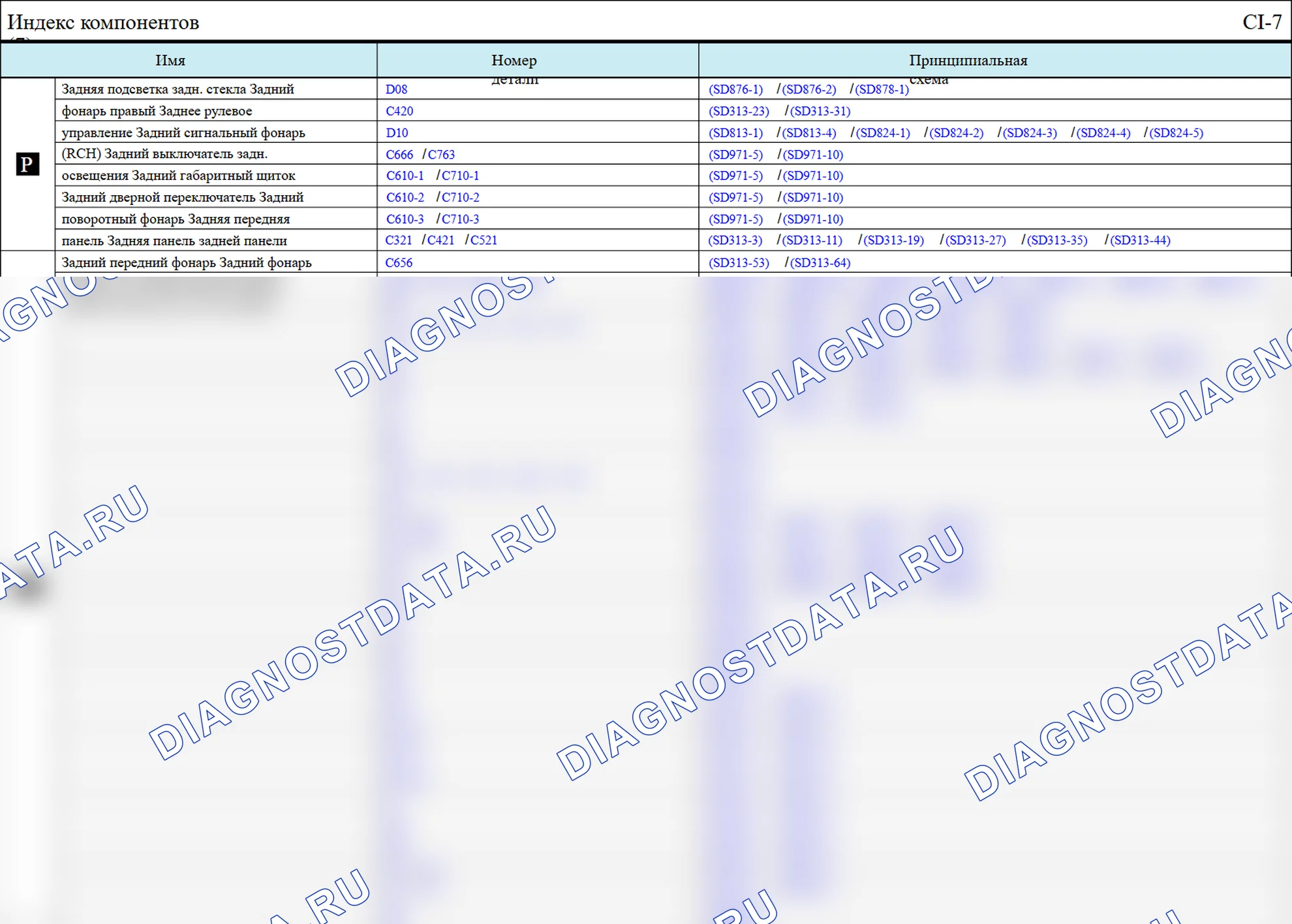Click the 'Принципиальная' column header
The image size is (1292, 924).
[968, 61]
